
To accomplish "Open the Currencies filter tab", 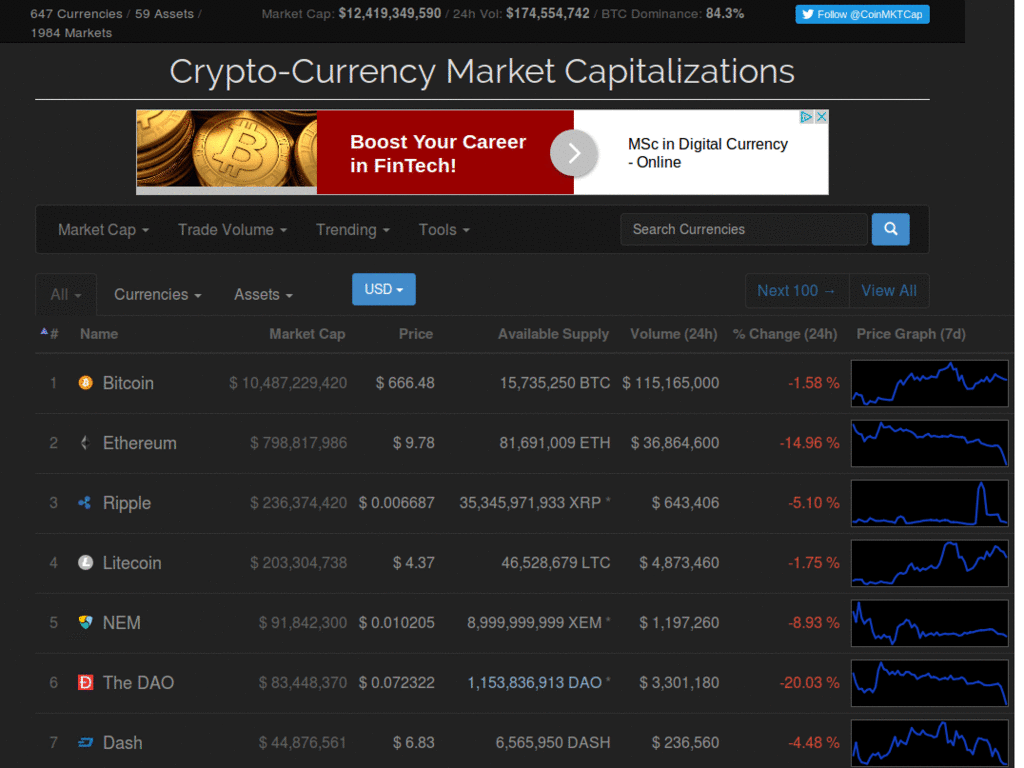I will (x=157, y=295).
